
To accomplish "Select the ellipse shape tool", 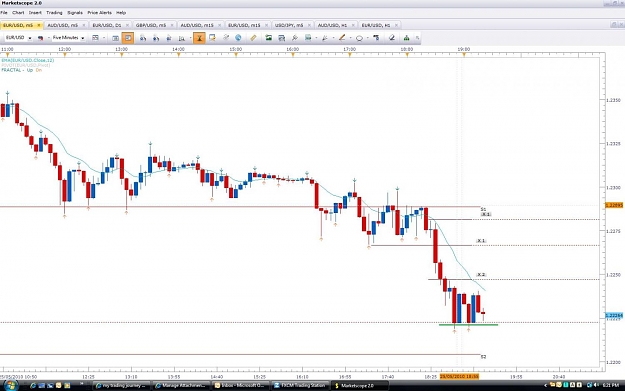I will [x=359, y=38].
